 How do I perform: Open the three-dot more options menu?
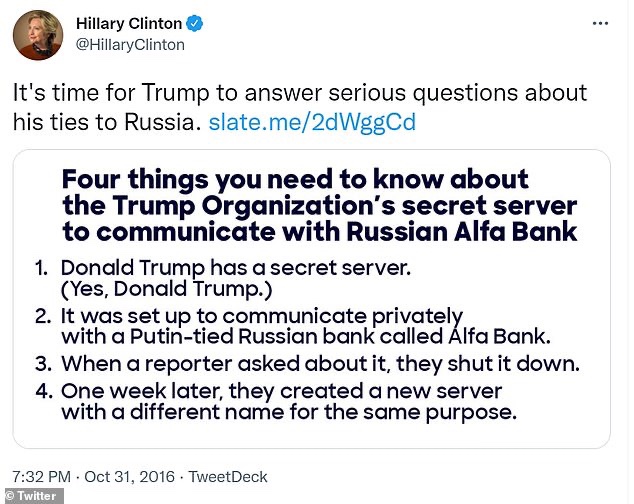tap(598, 22)
